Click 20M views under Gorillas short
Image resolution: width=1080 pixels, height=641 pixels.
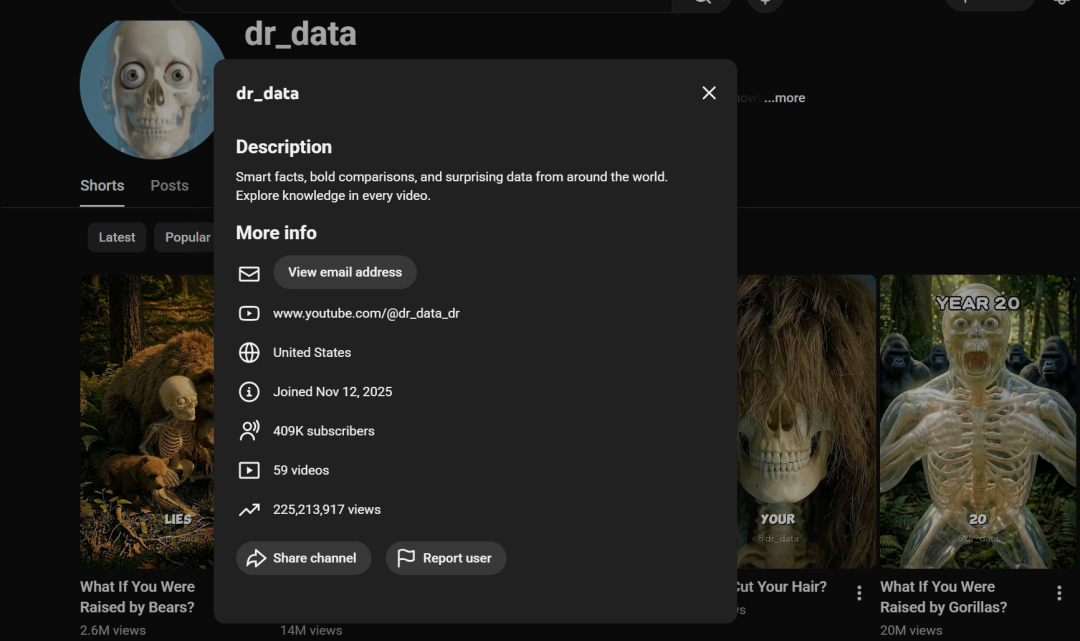click(x=911, y=630)
